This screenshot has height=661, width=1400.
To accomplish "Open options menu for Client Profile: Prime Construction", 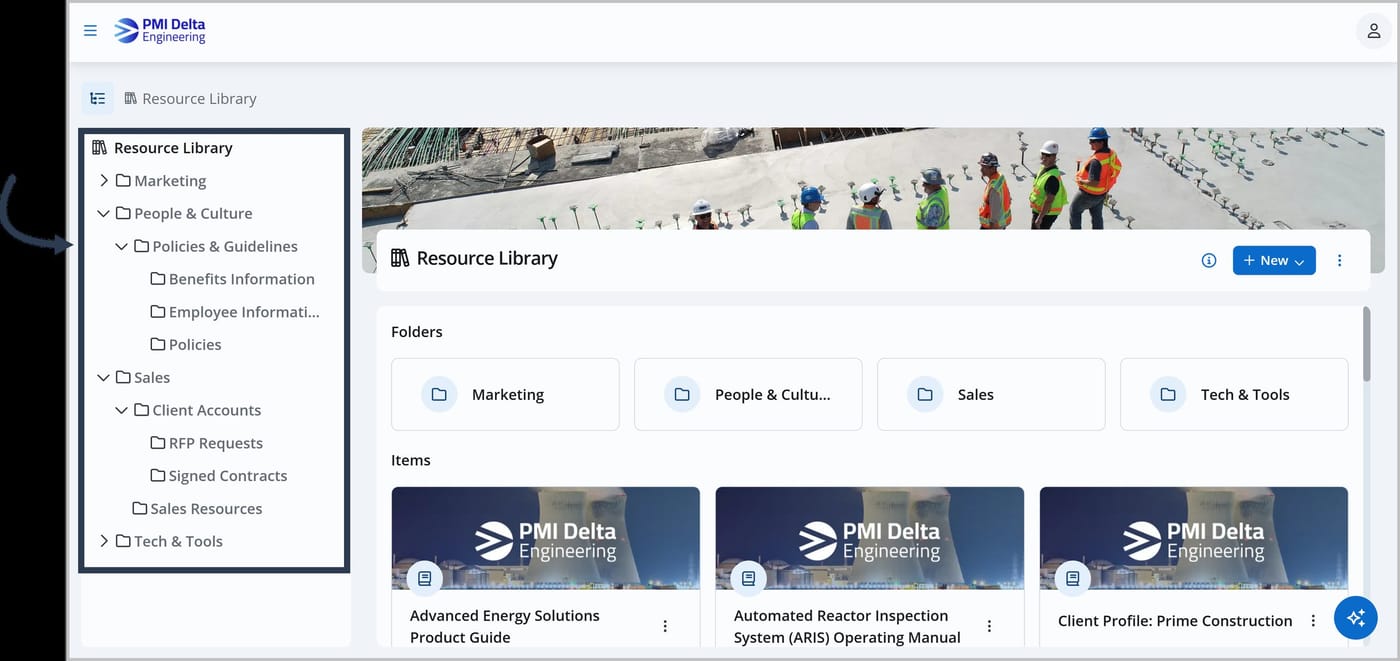I will [x=1313, y=621].
